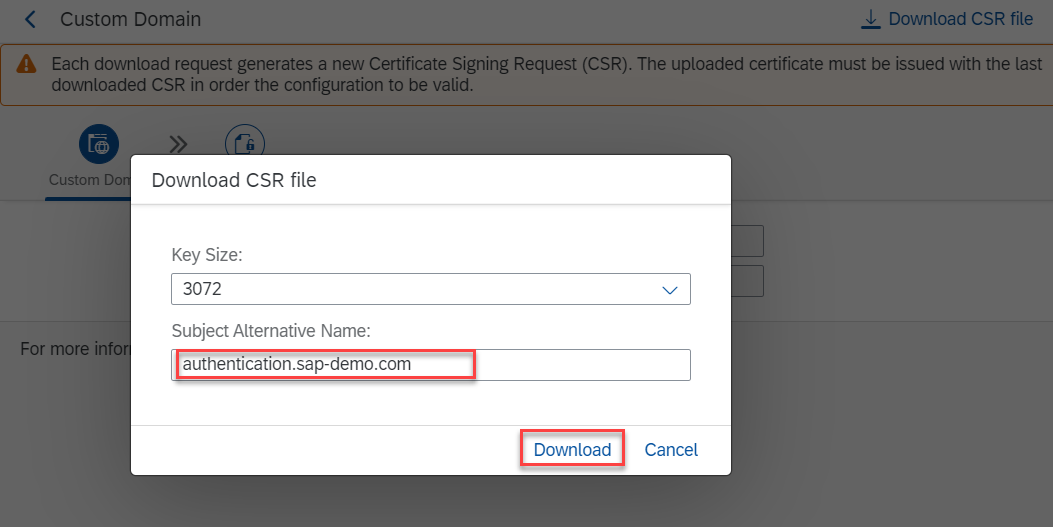This screenshot has height=527, width=1053.
Task: Cancel the Download CSR file dialog
Action: [671, 449]
